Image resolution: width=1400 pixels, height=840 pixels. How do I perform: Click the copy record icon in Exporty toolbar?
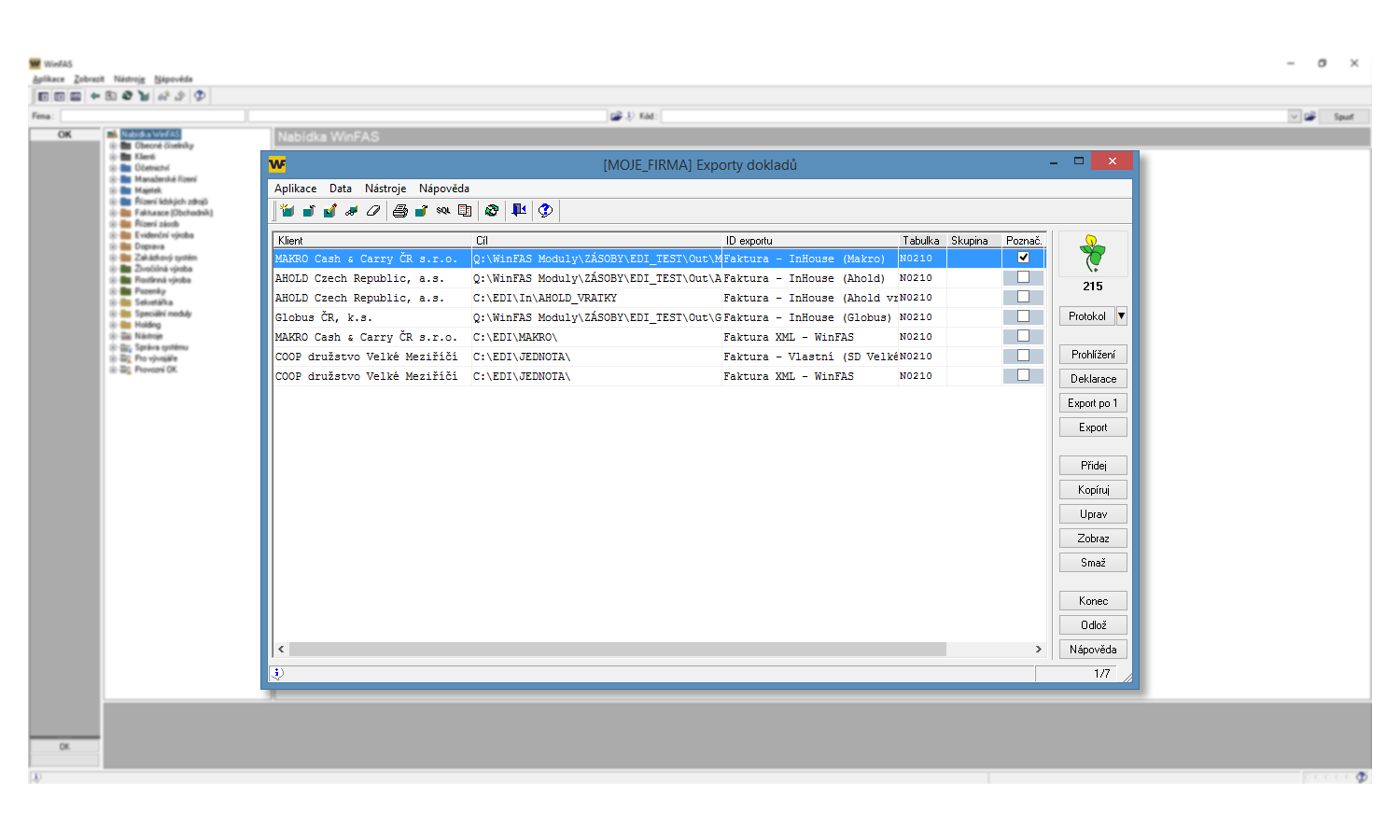click(308, 211)
